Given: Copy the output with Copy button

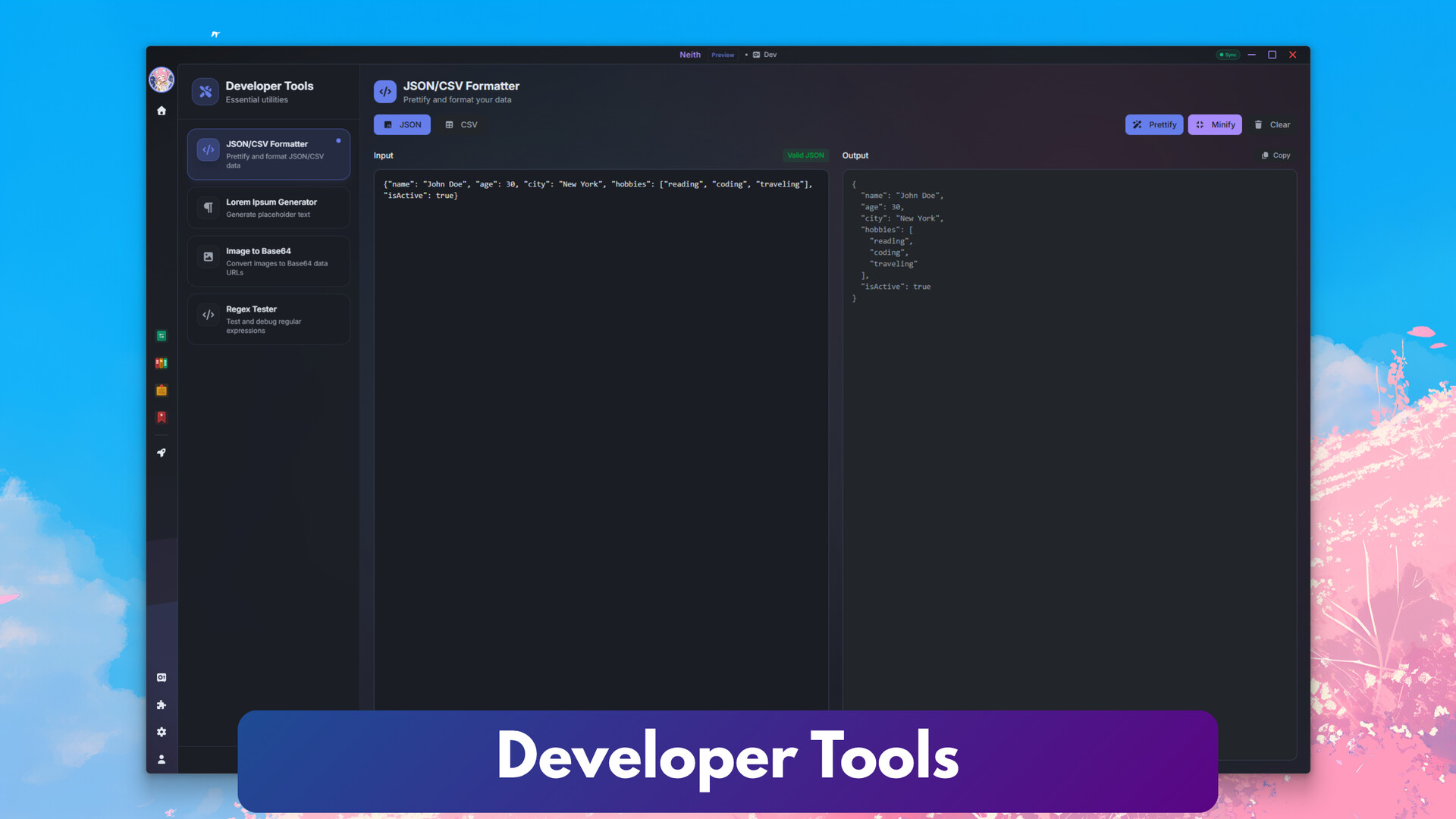Looking at the screenshot, I should pos(1276,155).
